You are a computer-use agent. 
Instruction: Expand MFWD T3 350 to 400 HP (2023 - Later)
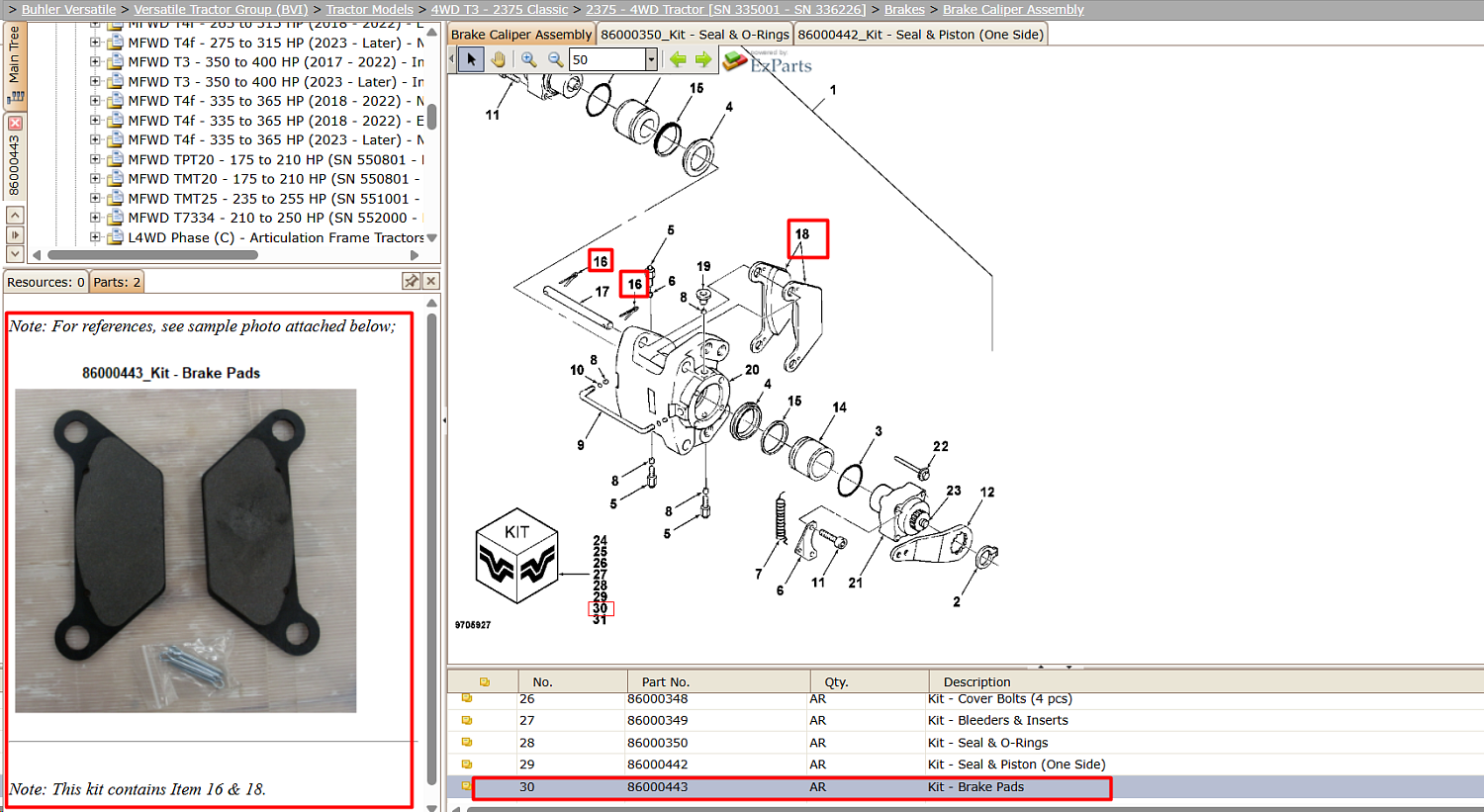[x=95, y=81]
